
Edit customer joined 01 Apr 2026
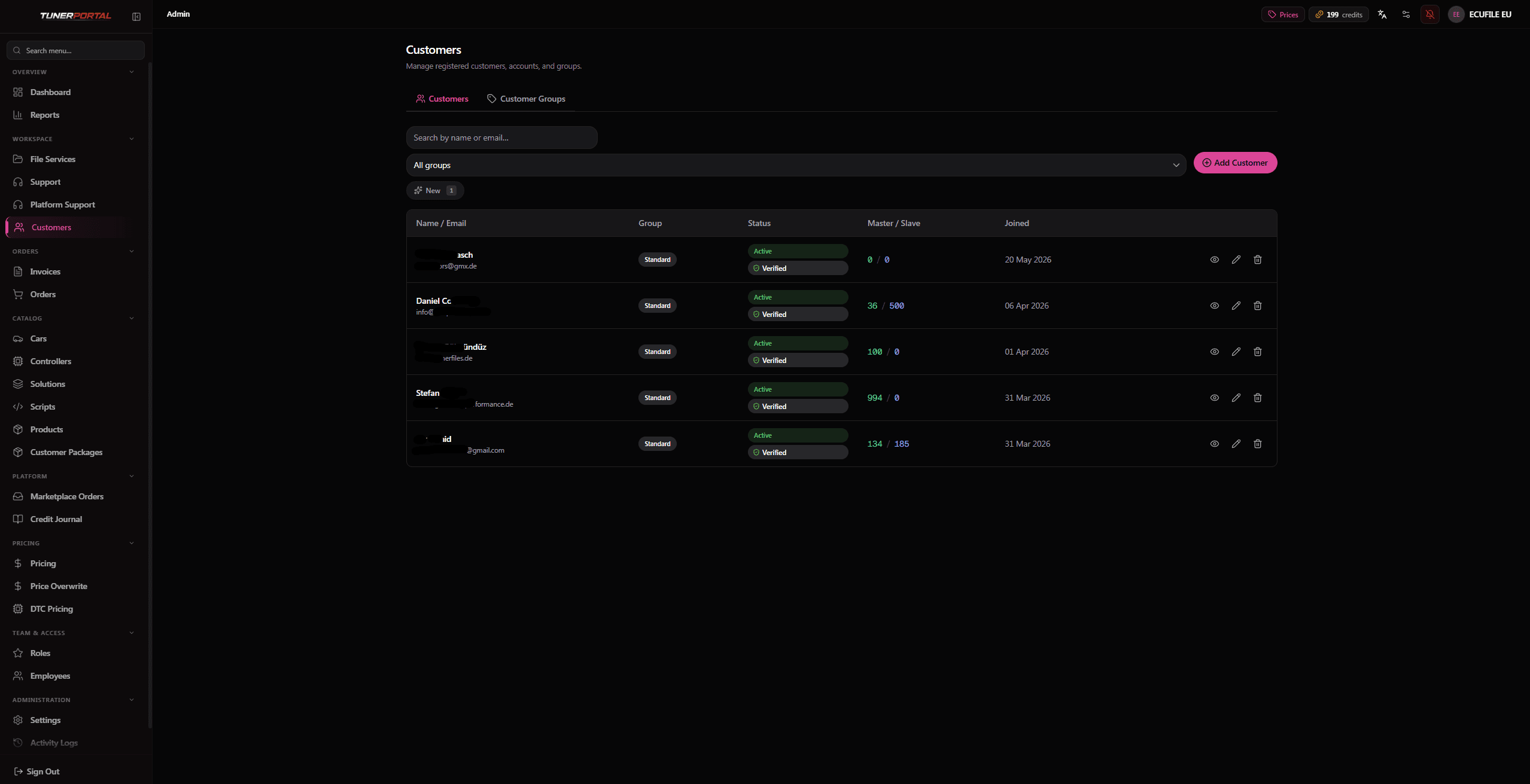[1236, 352]
